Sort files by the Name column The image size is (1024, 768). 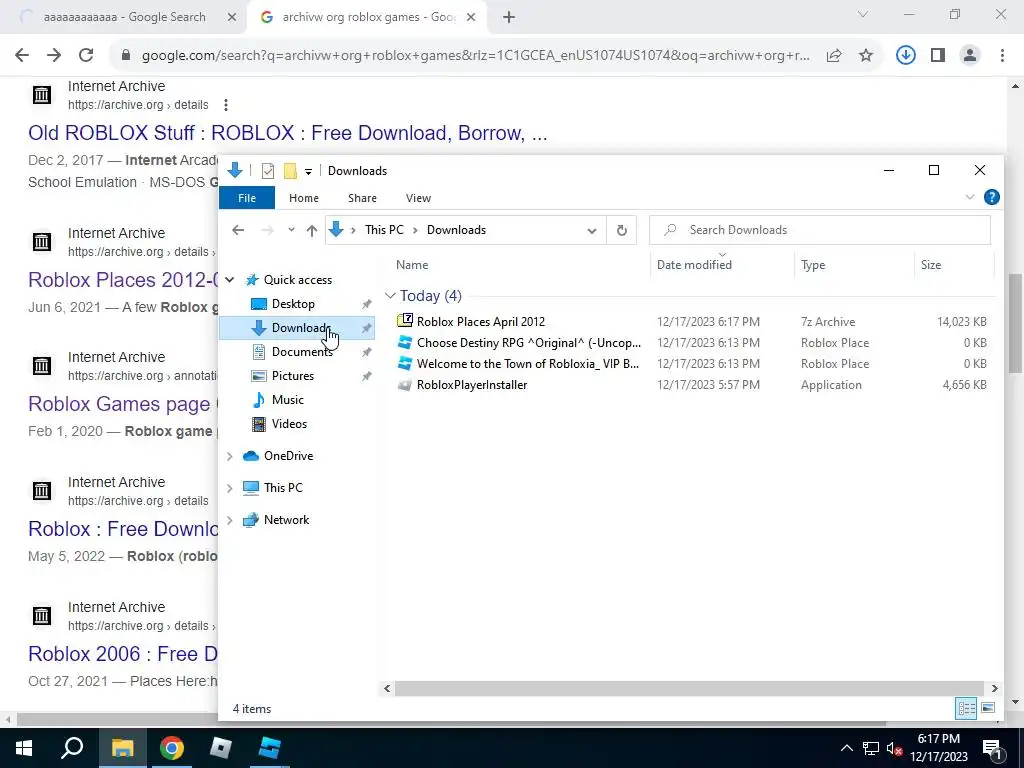412,265
